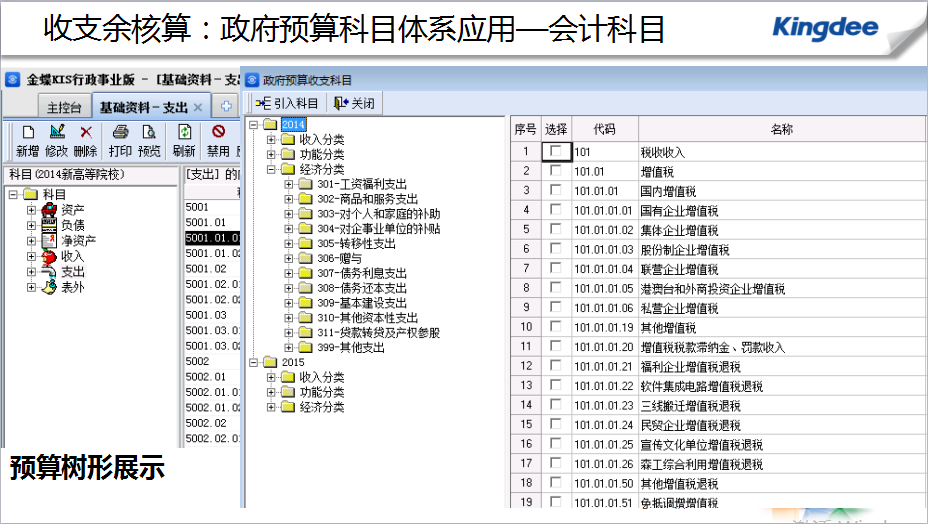This screenshot has width=928, height=524.
Task: Click the 2014 root folder icon
Action: pyautogui.click(x=270, y=124)
